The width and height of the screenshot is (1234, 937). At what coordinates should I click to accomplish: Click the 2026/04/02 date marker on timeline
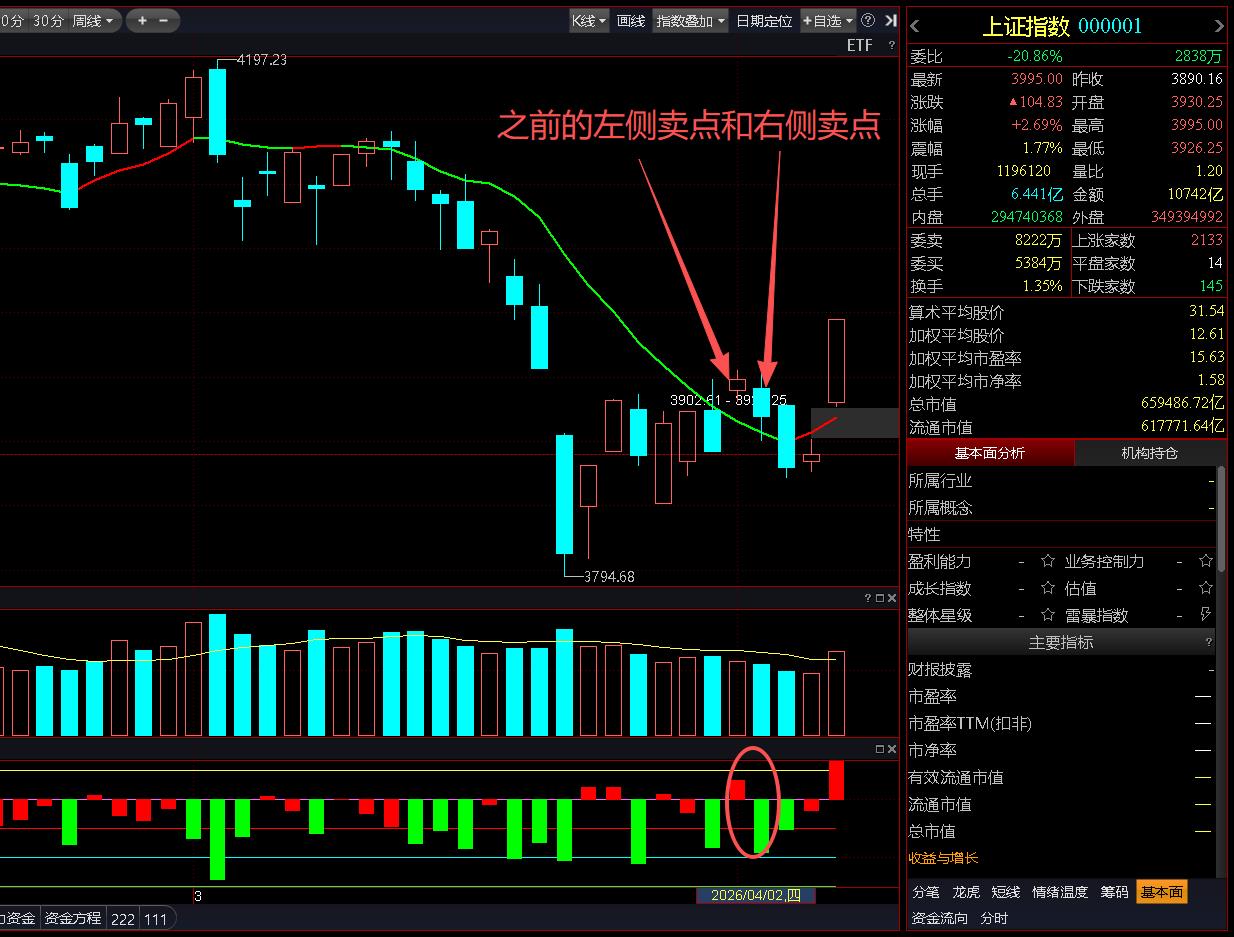pos(756,895)
